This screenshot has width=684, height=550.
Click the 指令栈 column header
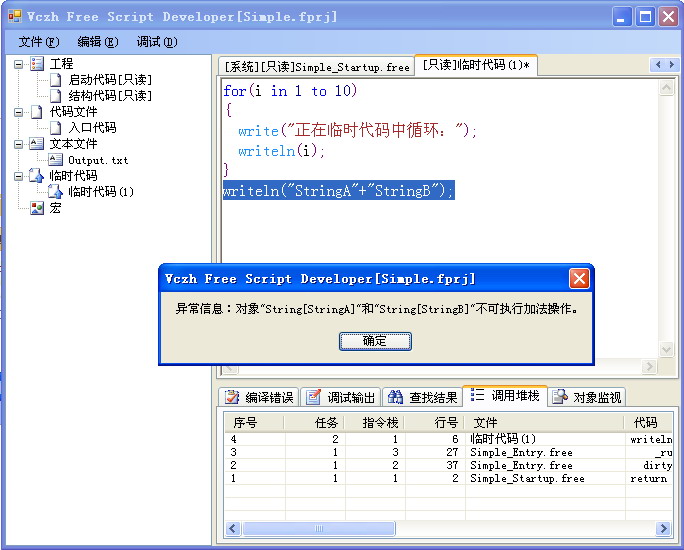(x=375, y=422)
